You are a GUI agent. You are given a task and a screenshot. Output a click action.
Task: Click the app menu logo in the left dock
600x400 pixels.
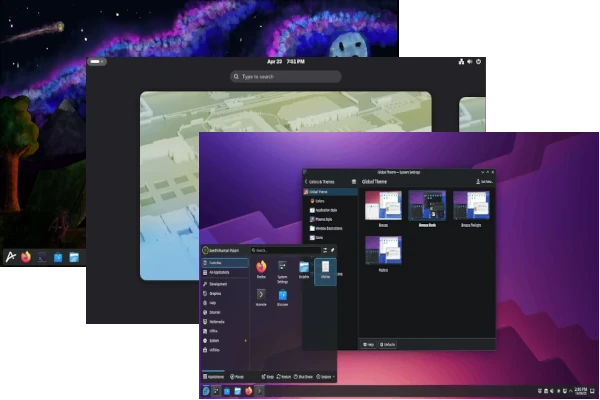(x=10, y=257)
